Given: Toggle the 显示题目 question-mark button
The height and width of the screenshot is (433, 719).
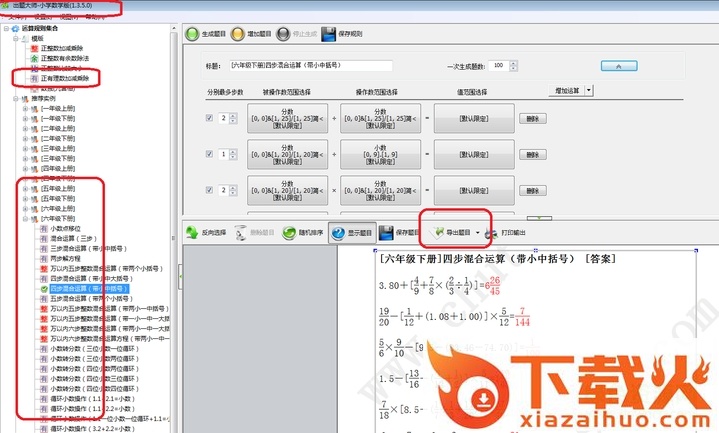Looking at the screenshot, I should [x=352, y=233].
